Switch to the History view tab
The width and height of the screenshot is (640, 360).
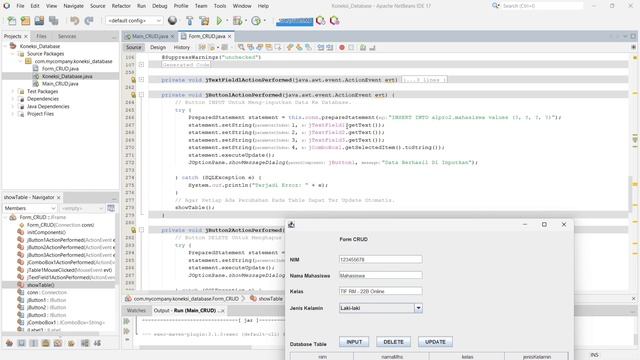click(x=182, y=48)
